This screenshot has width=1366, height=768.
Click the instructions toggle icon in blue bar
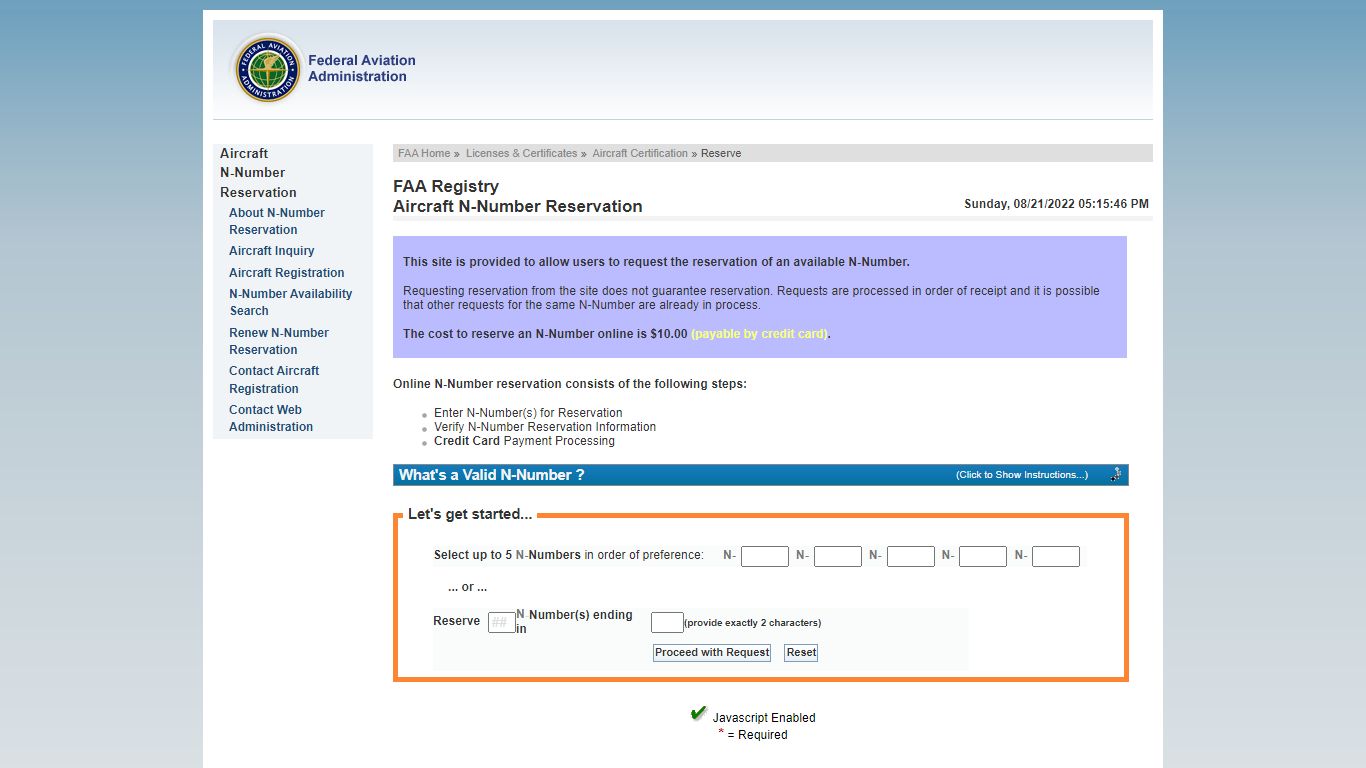pyautogui.click(x=1116, y=475)
